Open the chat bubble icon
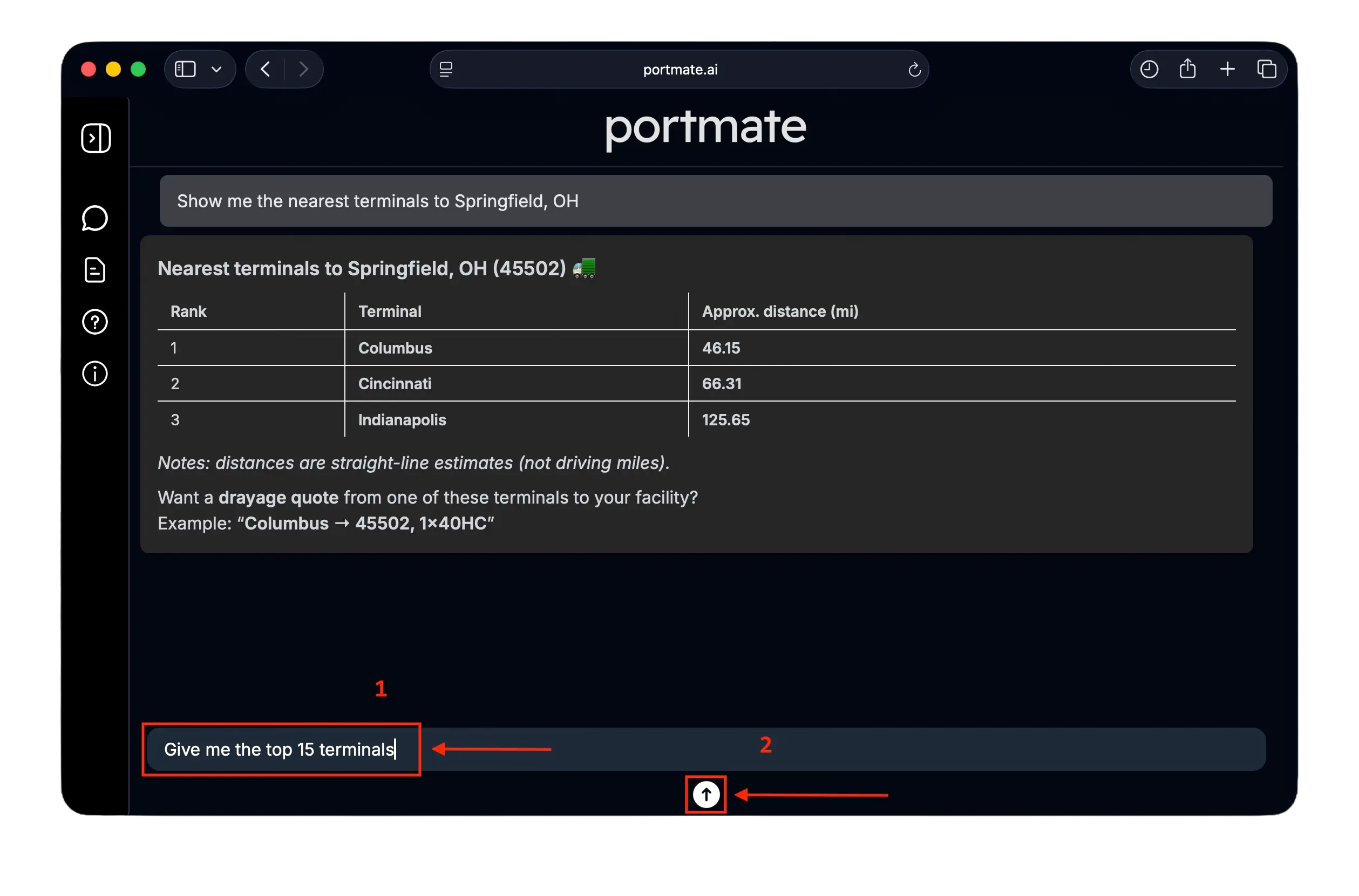 (x=95, y=218)
